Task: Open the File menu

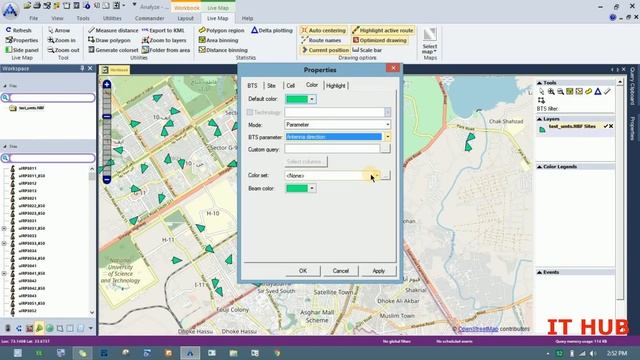Action: (x=33, y=18)
